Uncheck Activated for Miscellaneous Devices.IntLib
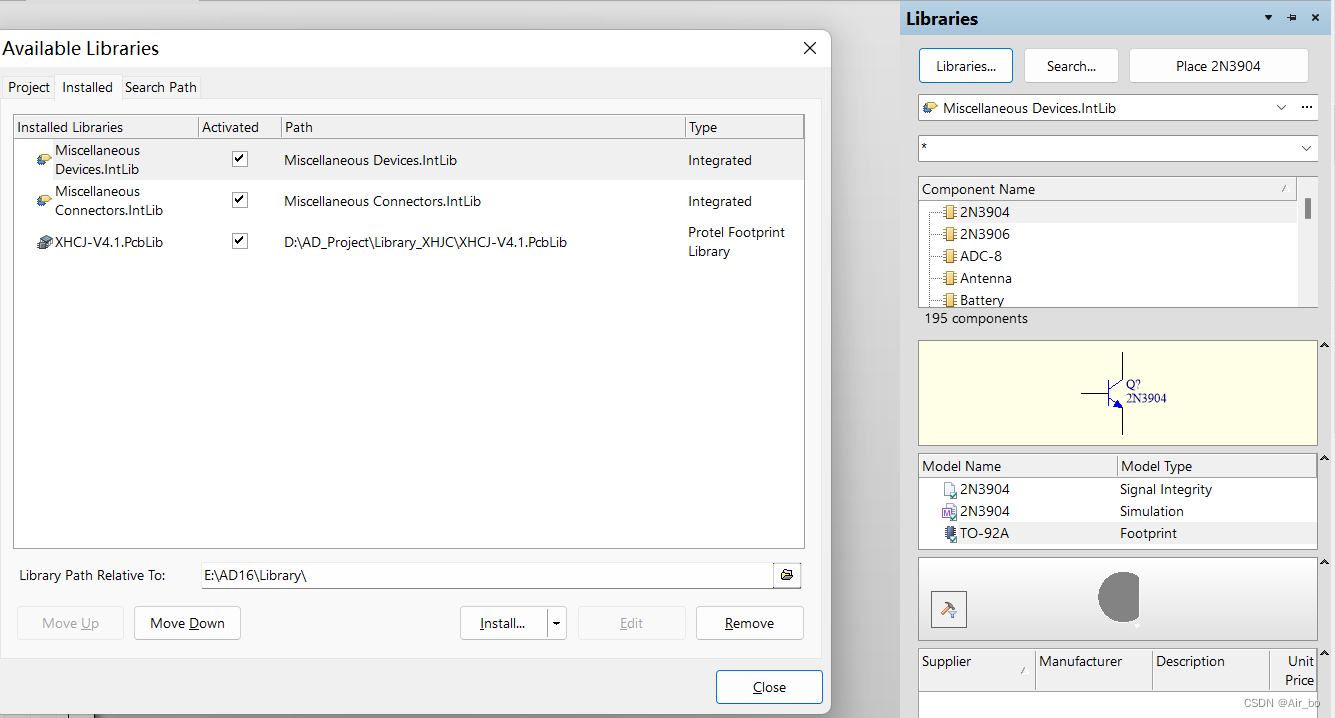The height and width of the screenshot is (718, 1335). [x=239, y=159]
